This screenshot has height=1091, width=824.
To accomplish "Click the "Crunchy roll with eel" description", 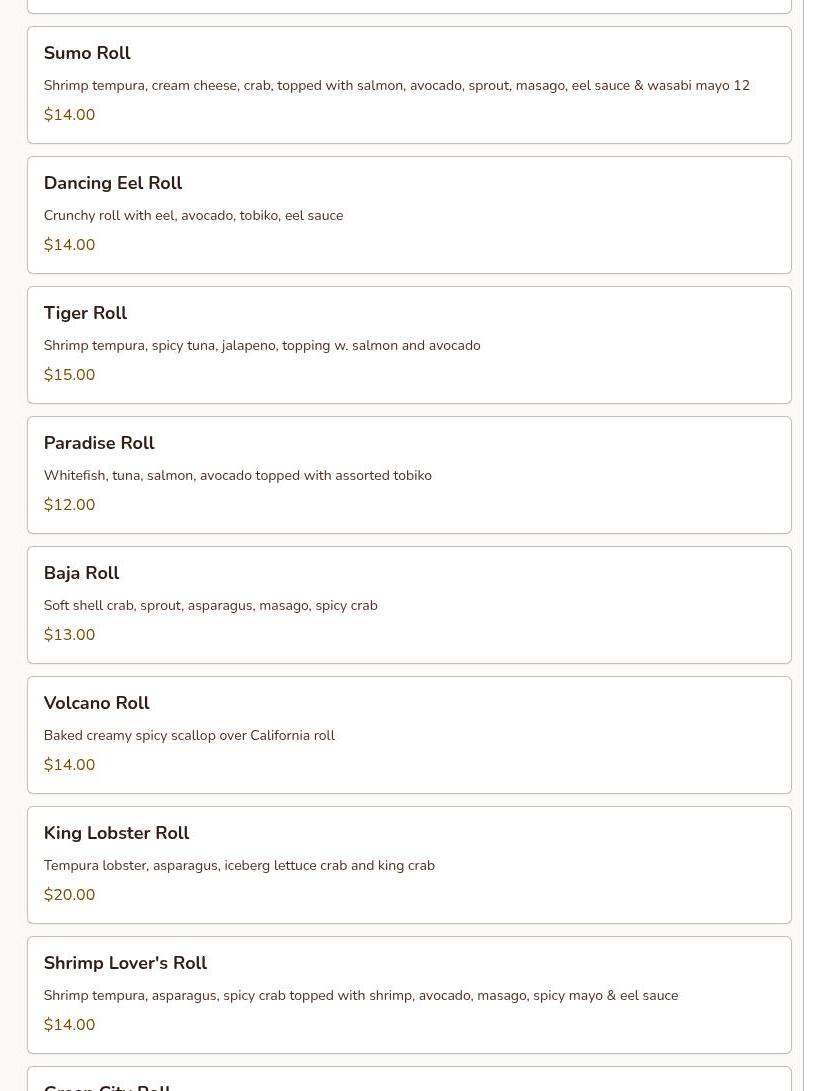I will click(193, 216).
